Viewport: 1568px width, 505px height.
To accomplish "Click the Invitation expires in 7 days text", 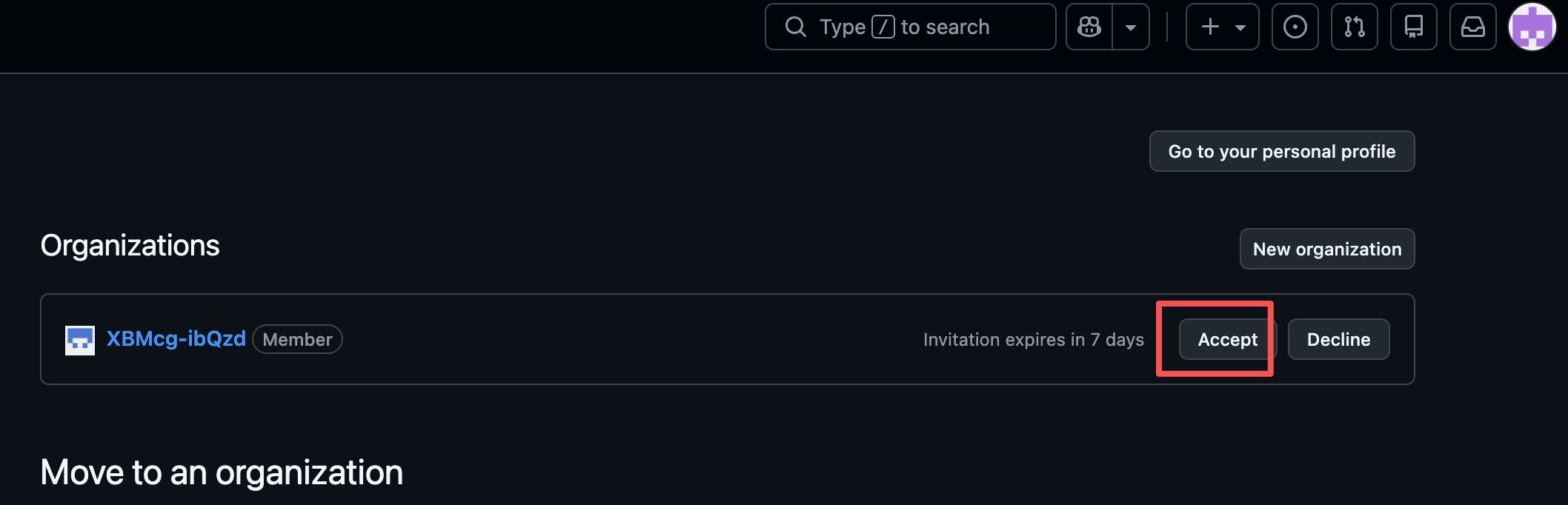I will (1033, 340).
